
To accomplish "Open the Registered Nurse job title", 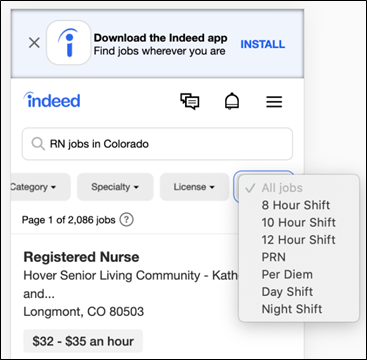I will 81,257.
